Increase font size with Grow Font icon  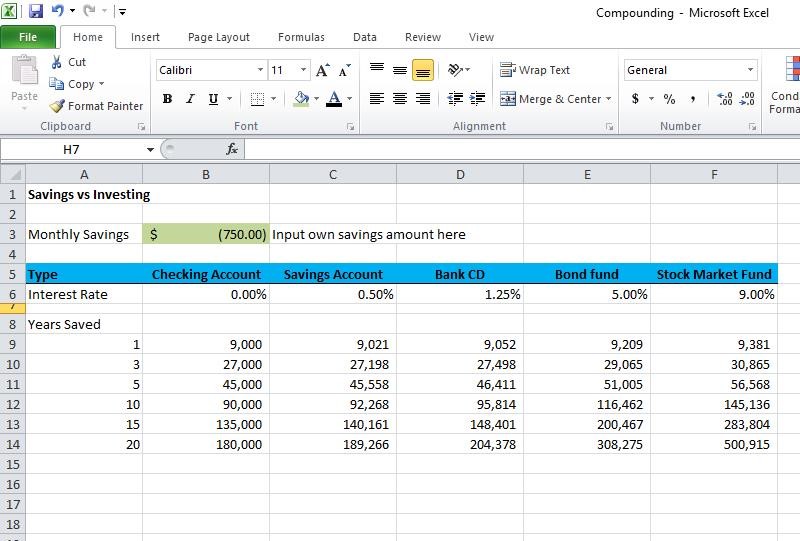coord(322,70)
